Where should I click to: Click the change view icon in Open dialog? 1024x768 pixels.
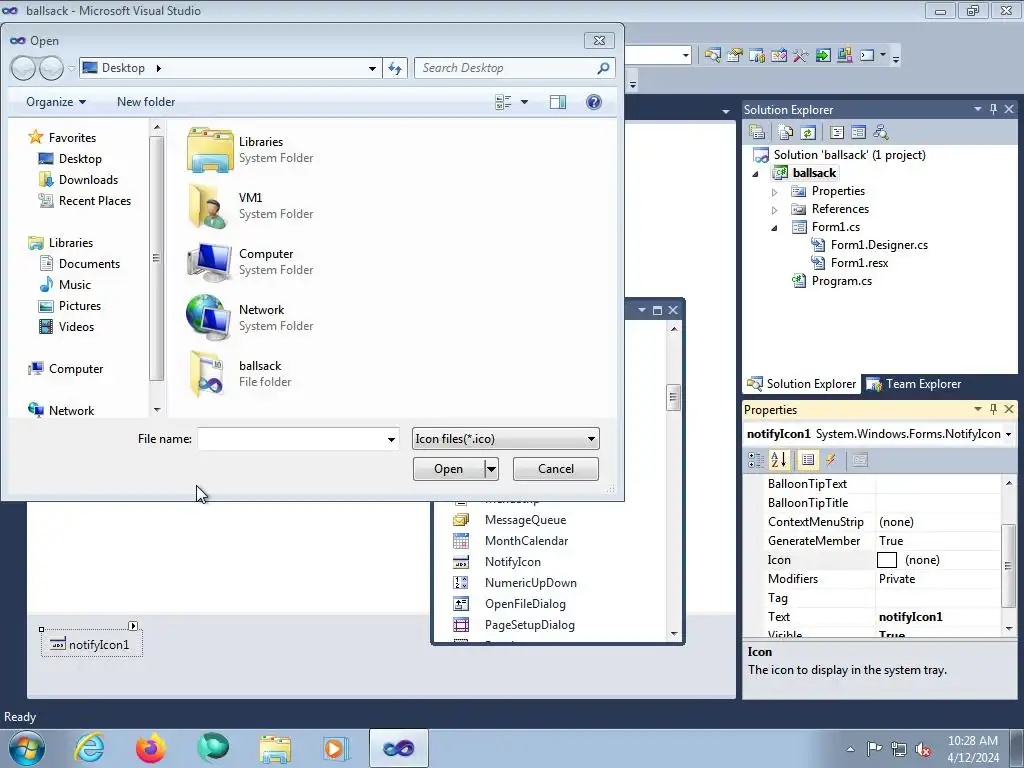(503, 102)
